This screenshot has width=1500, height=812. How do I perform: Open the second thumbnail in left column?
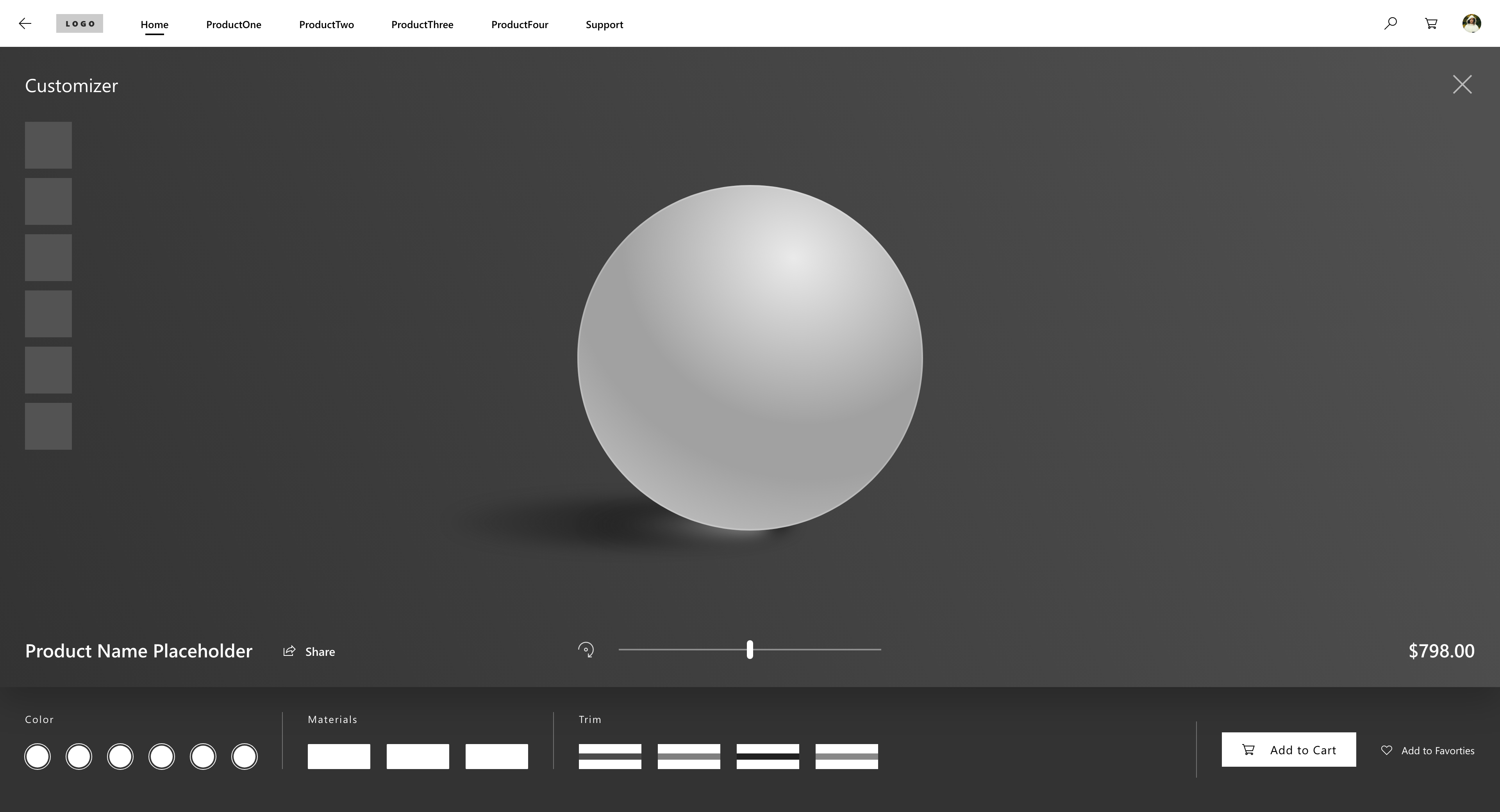pyautogui.click(x=48, y=201)
